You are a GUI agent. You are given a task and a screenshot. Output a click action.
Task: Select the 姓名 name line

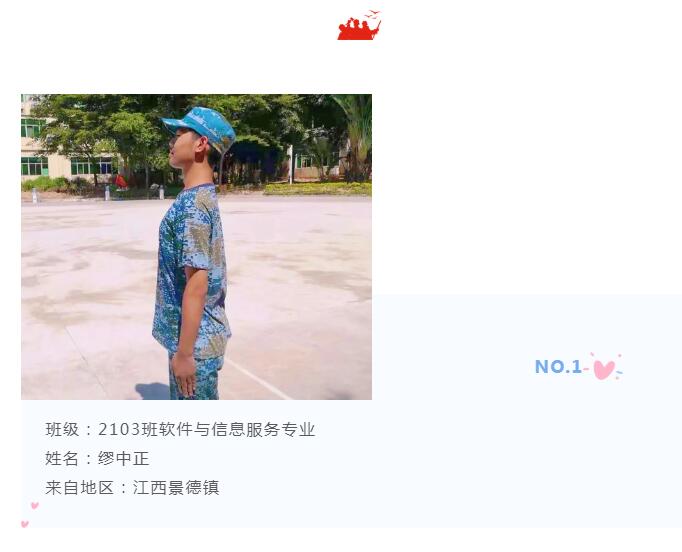point(97,458)
